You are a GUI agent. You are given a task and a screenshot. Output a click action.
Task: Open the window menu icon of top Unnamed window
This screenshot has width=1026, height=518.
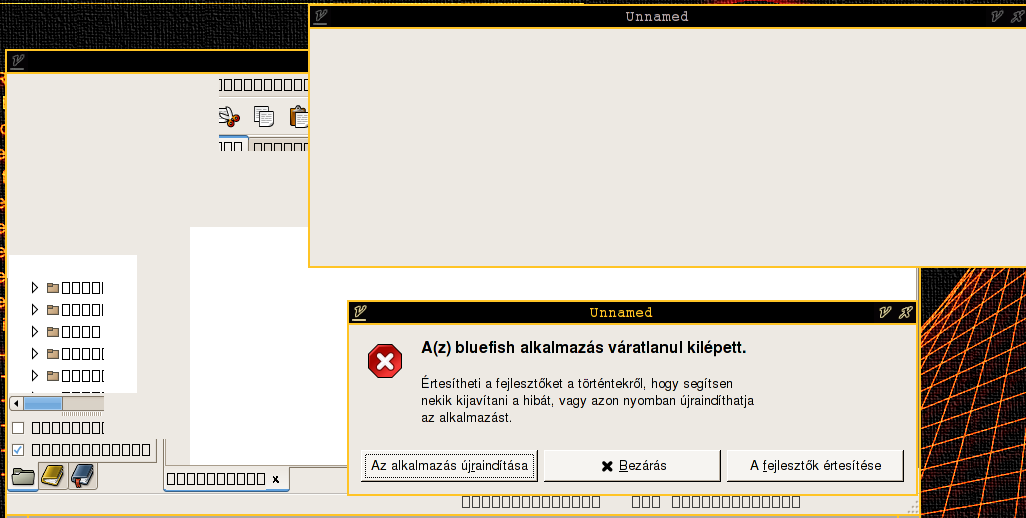(x=320, y=16)
